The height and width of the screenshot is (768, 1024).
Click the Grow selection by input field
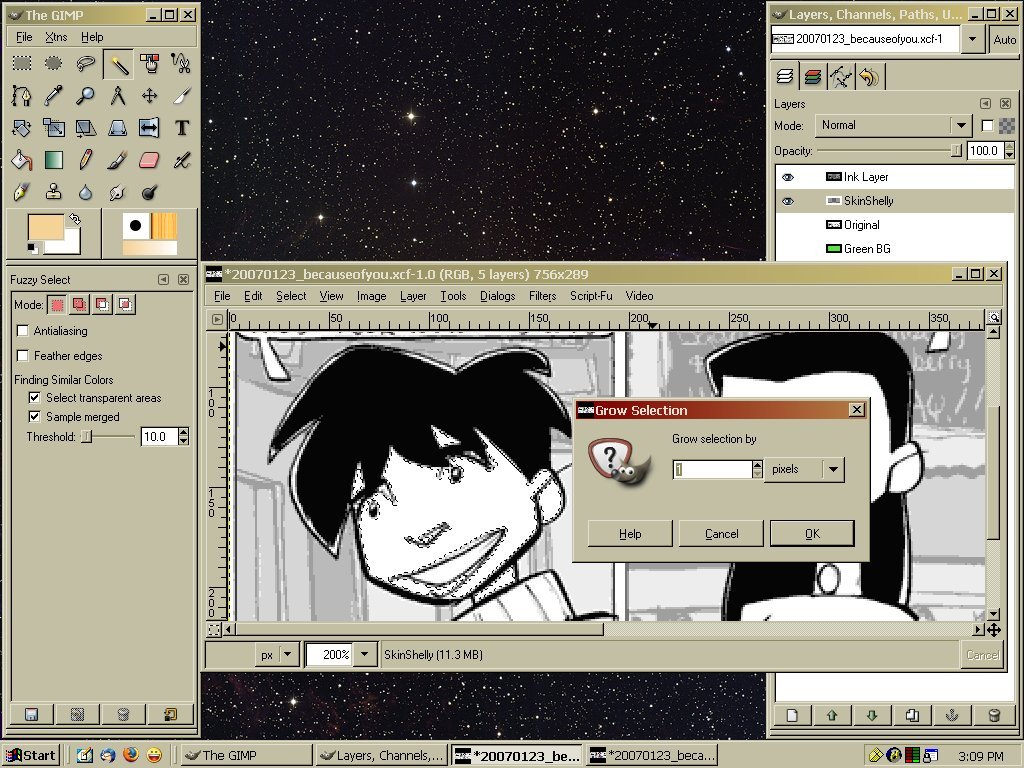[712, 469]
